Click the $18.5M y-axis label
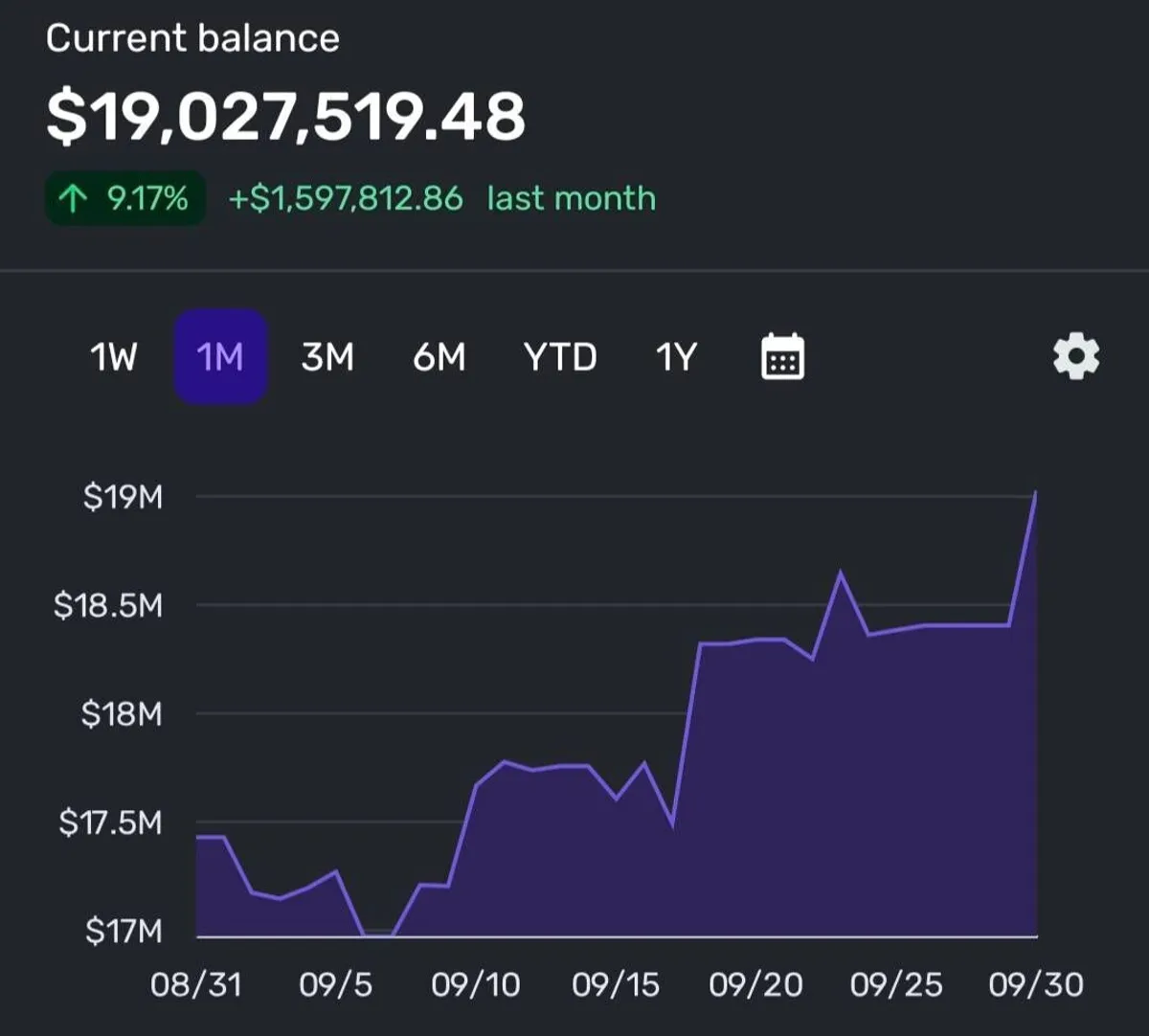Viewport: 1149px width, 1036px height. point(108,605)
